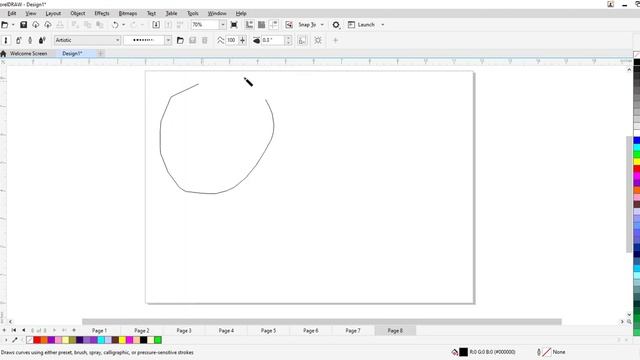Click the plus Quick customize button
Image resolution: width=640 pixels, height=360 pixels.
coord(336,40)
